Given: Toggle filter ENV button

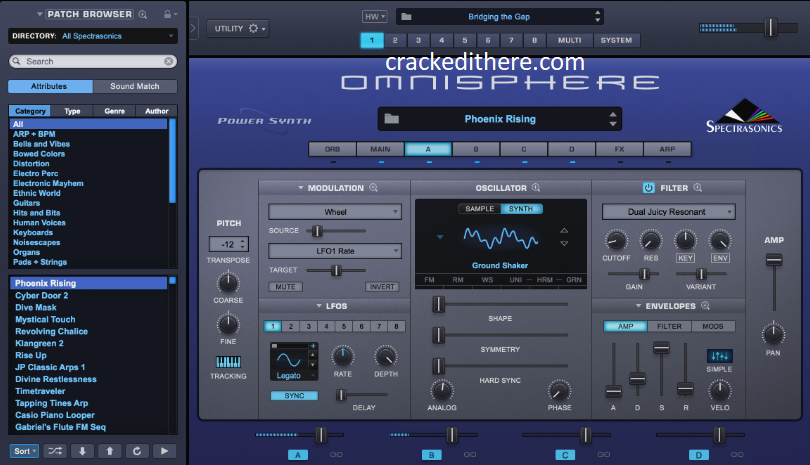Looking at the screenshot, I should pyautogui.click(x=720, y=258).
